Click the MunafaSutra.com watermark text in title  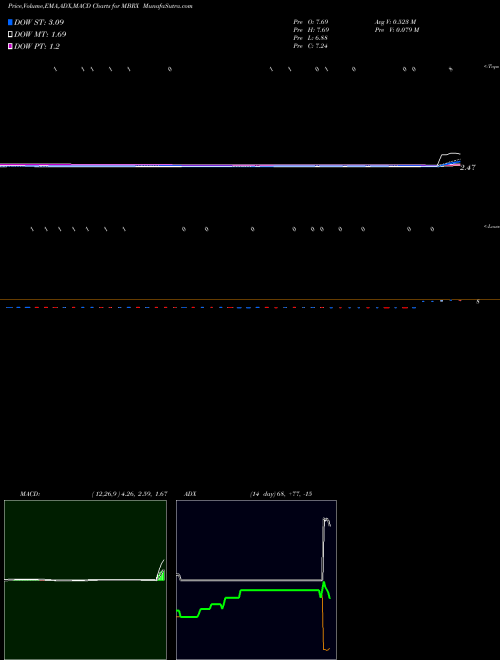168,6
